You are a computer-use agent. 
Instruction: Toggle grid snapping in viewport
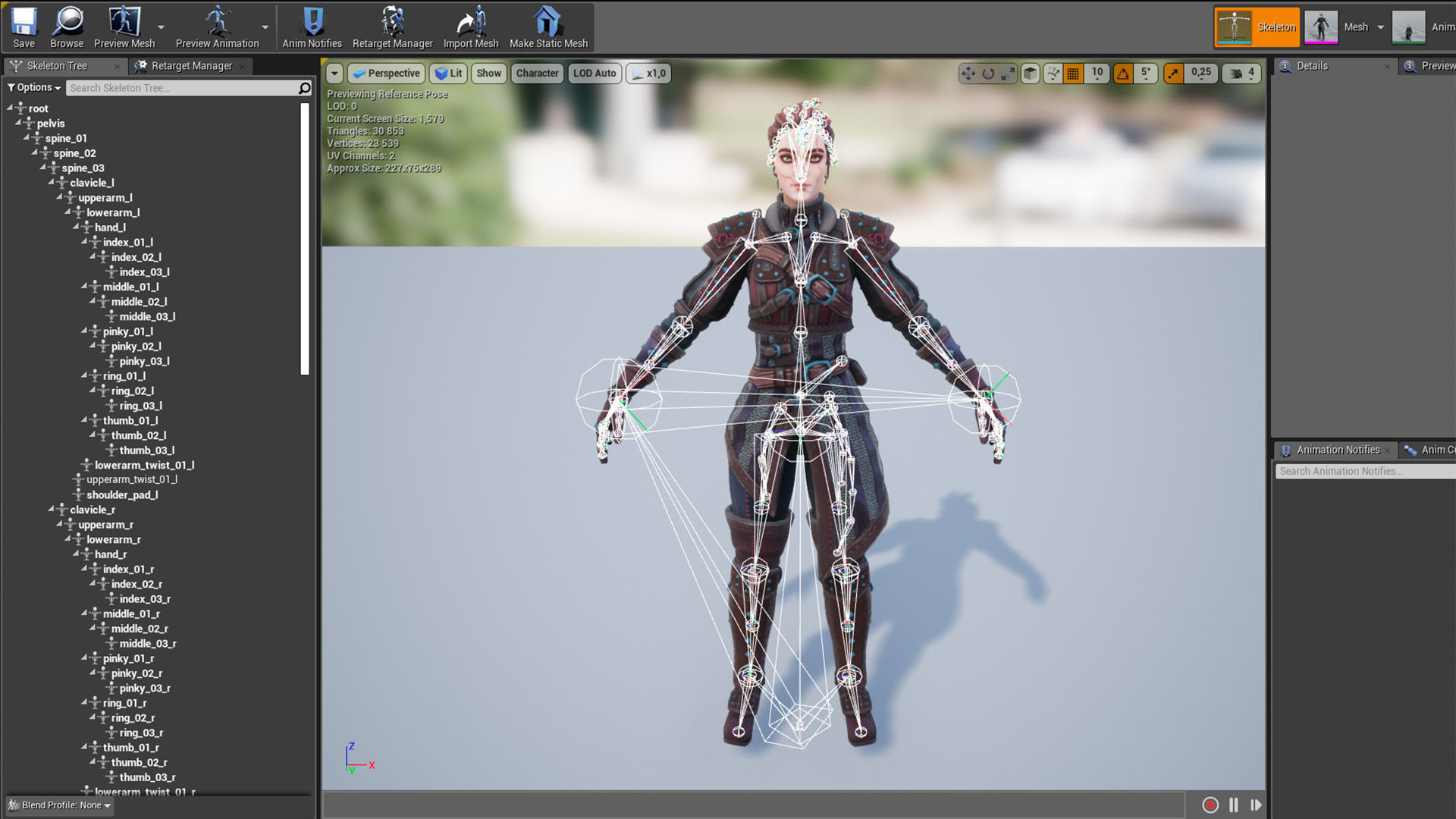[1073, 74]
